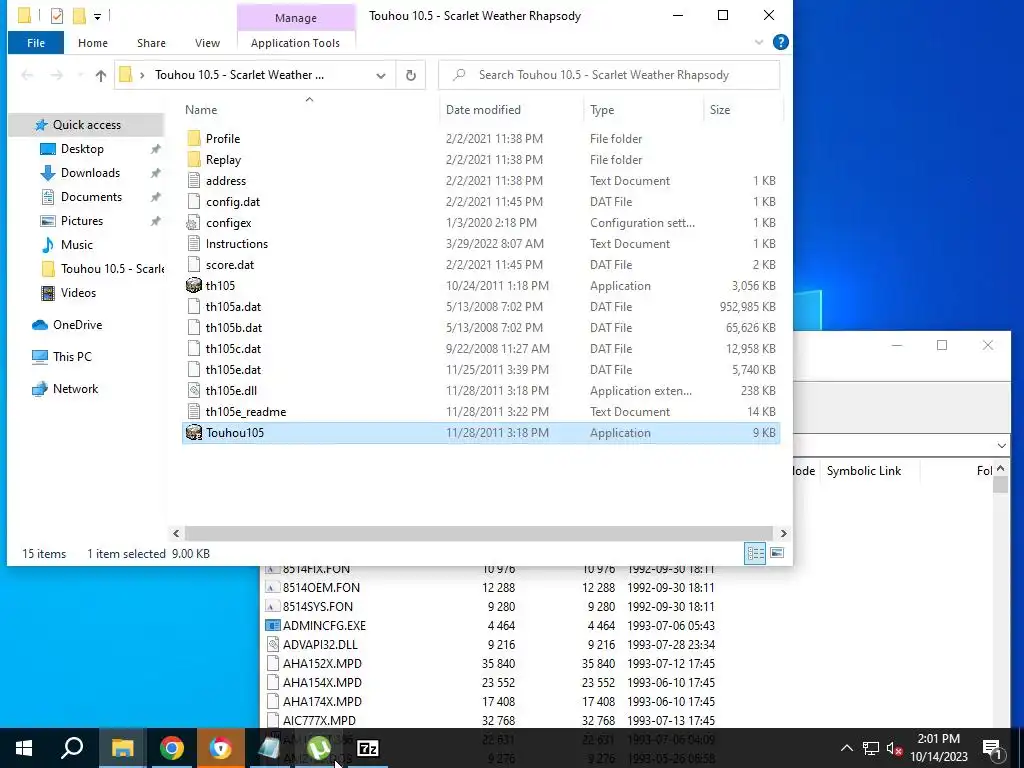The image size is (1024, 768).
Task: Select the th105e_readme file
Action: point(246,411)
